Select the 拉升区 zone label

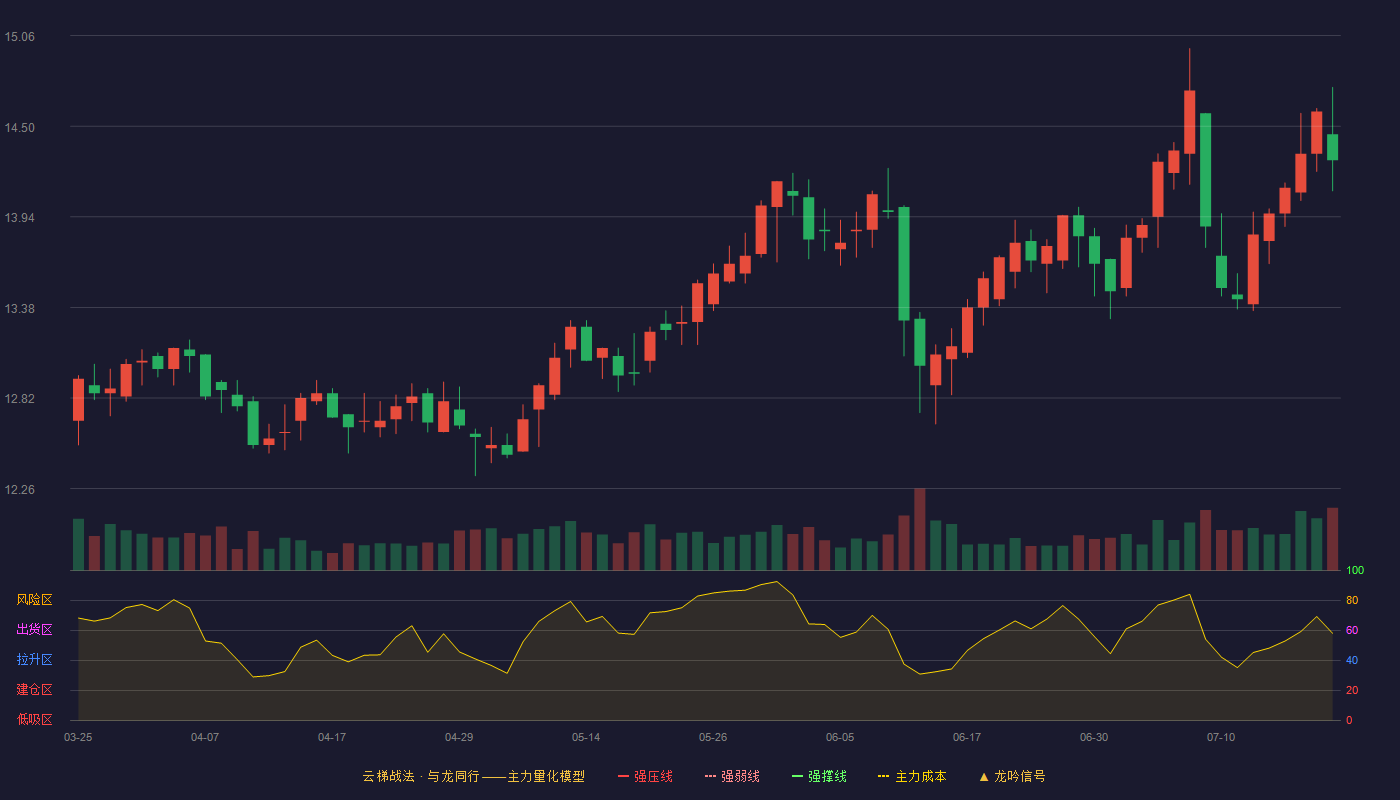pyautogui.click(x=35, y=660)
